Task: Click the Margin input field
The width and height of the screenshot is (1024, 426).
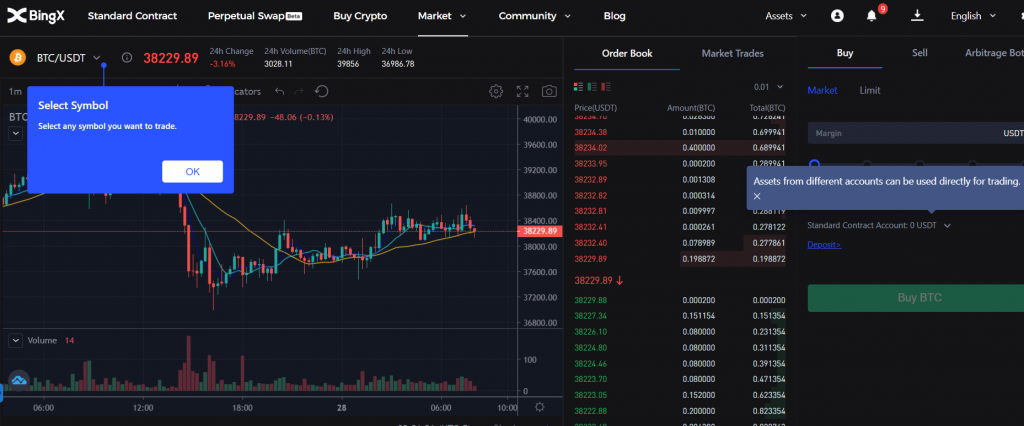Action: [x=916, y=133]
